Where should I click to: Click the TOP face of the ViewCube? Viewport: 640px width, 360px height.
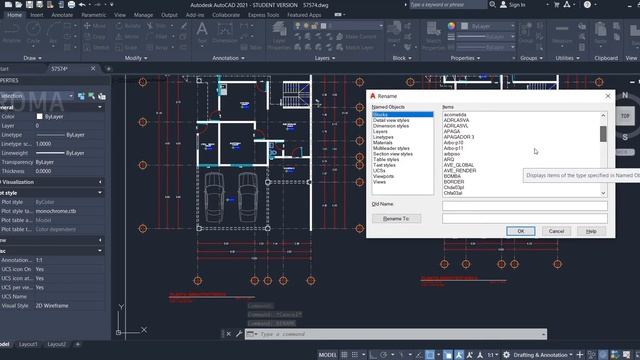[625, 116]
